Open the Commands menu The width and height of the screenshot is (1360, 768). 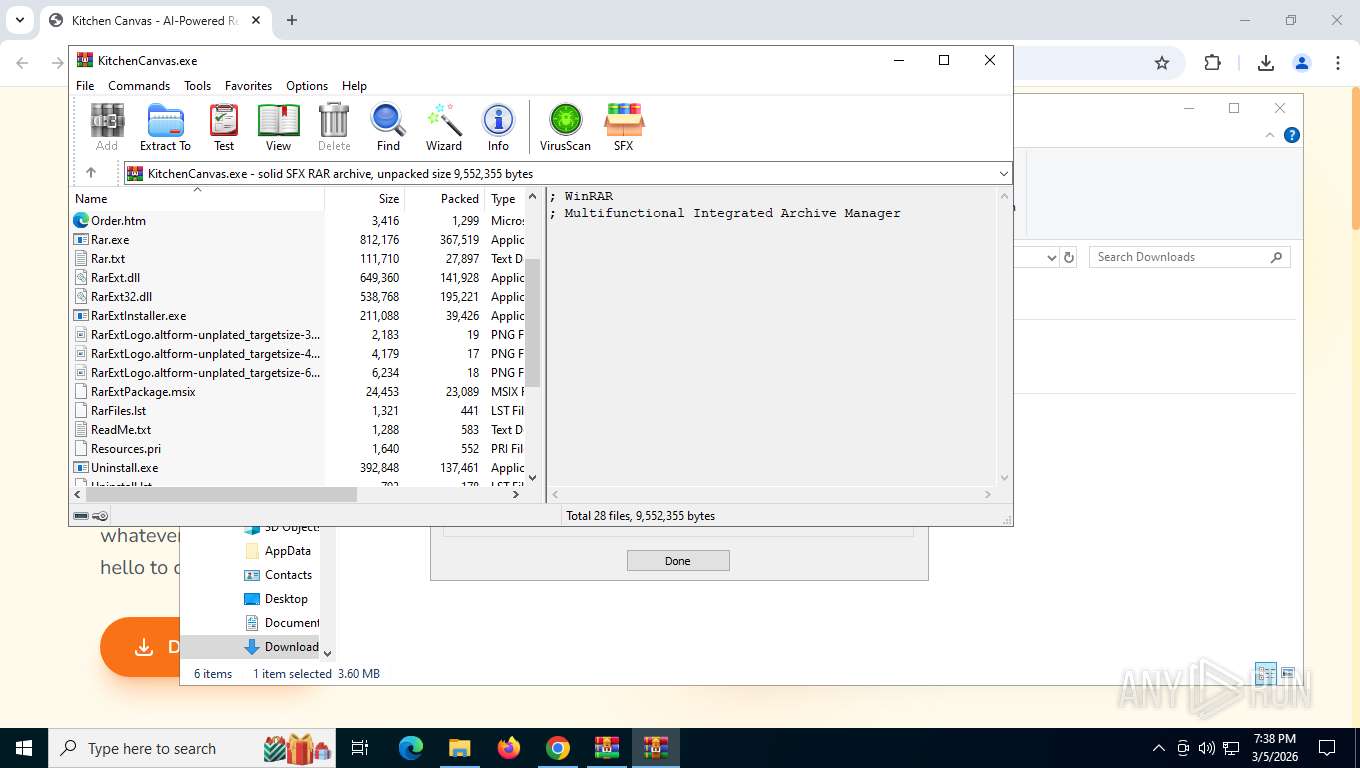139,86
